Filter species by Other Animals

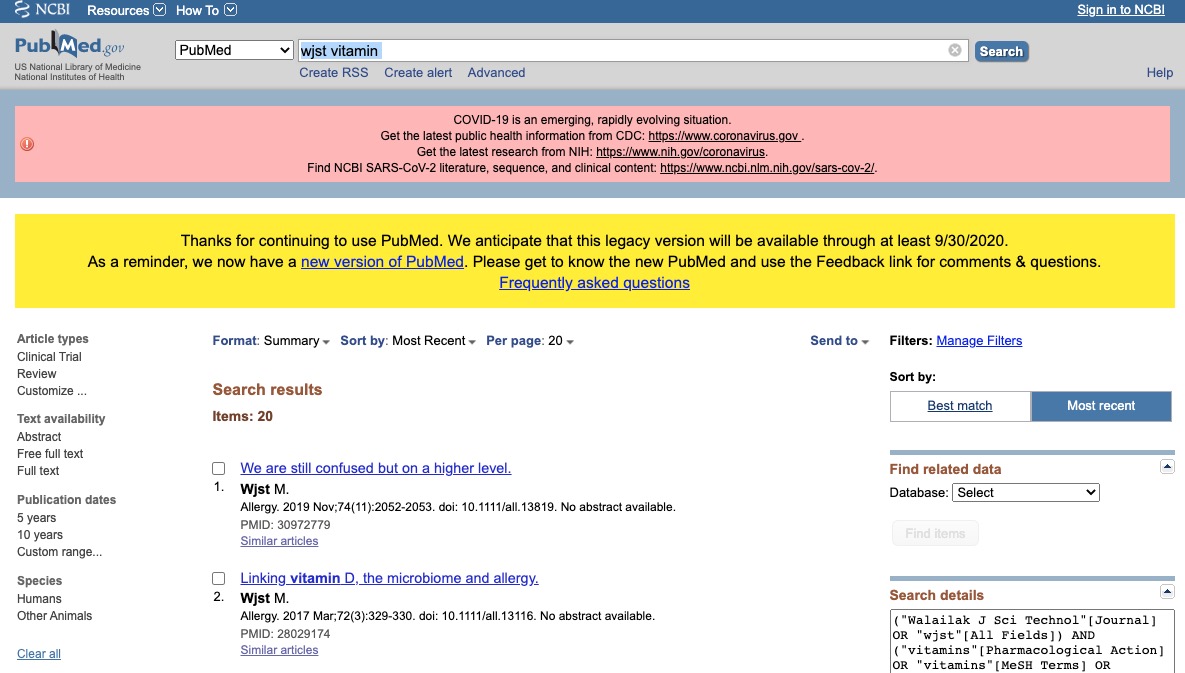pyautogui.click(x=54, y=616)
